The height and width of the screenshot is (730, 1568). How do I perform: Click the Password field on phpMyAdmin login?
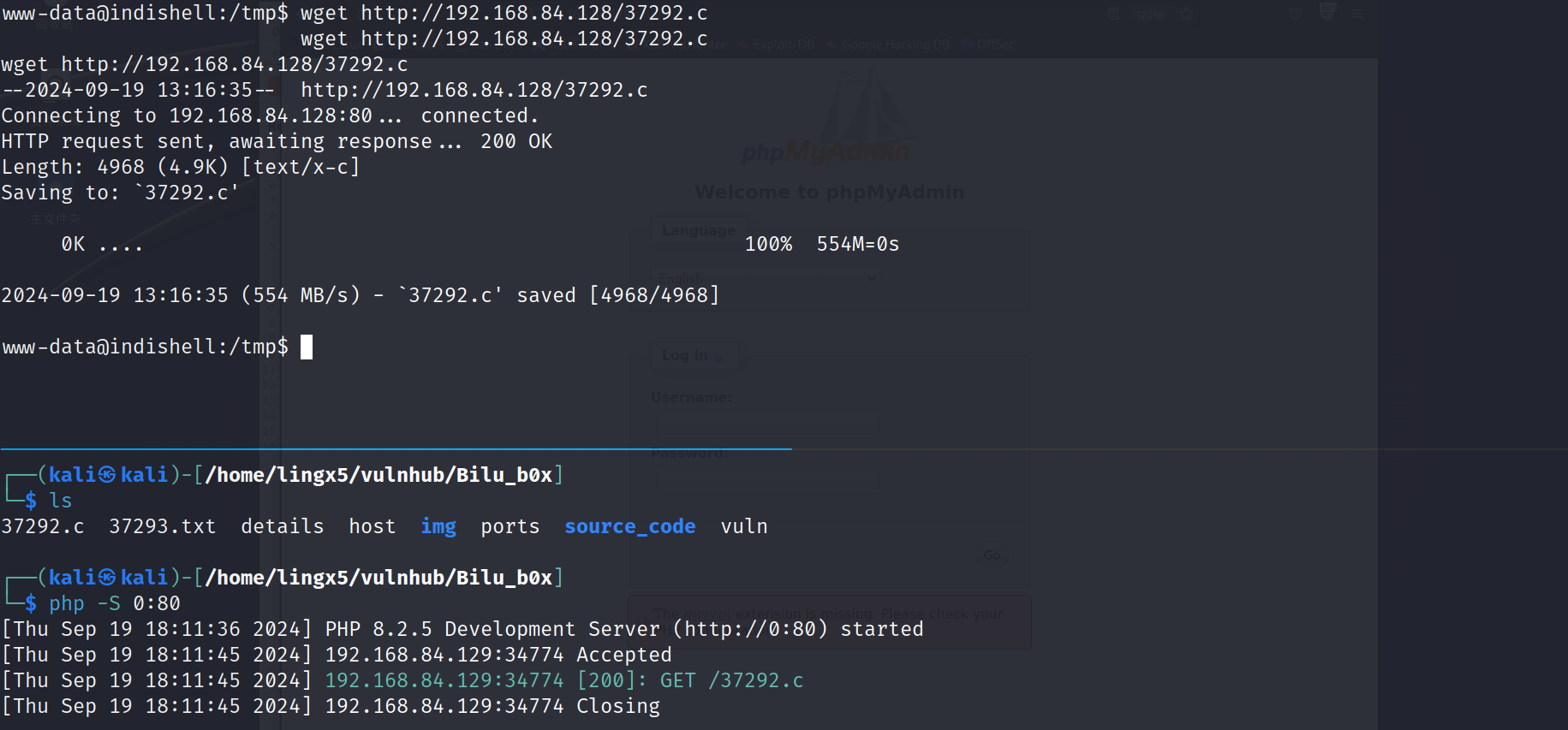(767, 480)
